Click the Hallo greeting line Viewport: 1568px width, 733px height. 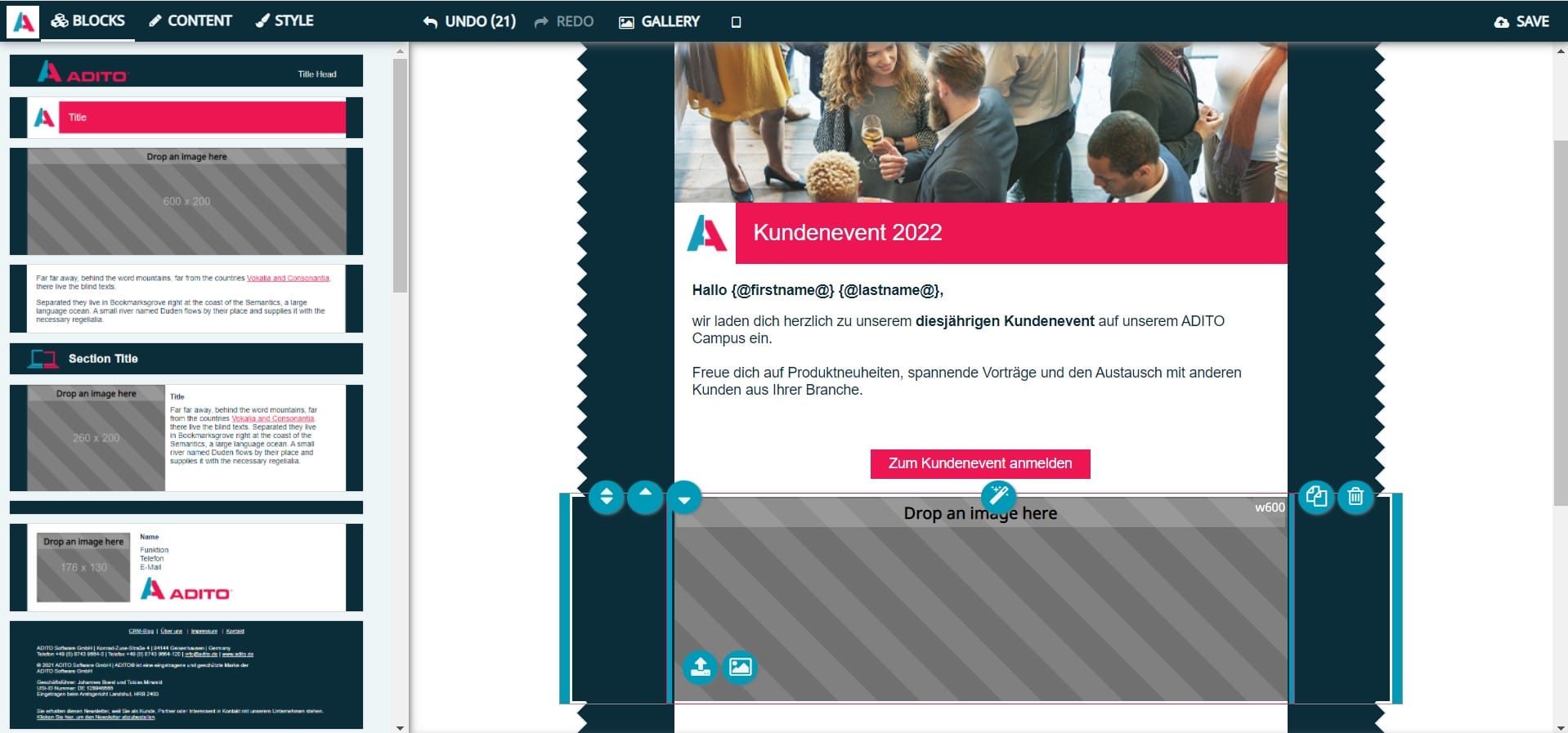point(818,290)
